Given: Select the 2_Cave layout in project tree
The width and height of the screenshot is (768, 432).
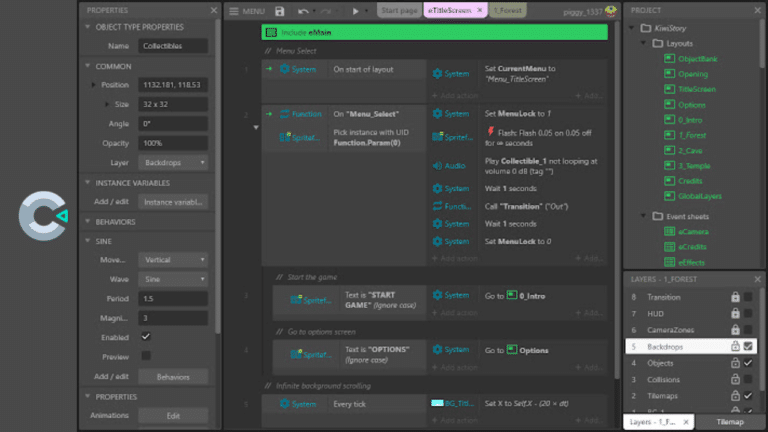Looking at the screenshot, I should (x=690, y=150).
